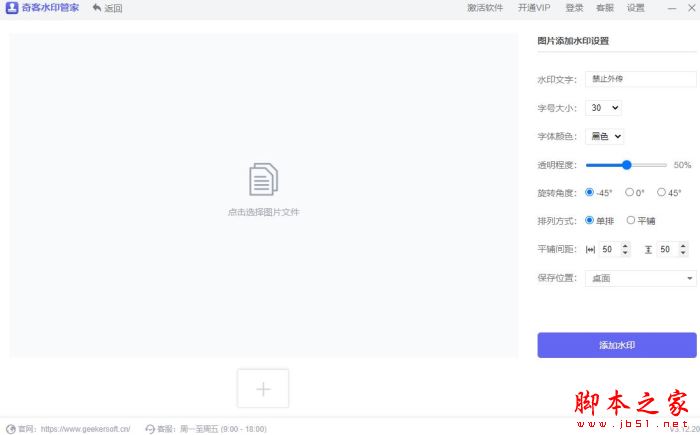Image resolution: width=700 pixels, height=435 pixels.
Task: Decrease vertical tiling spacing with down arrow
Action: [683, 252]
